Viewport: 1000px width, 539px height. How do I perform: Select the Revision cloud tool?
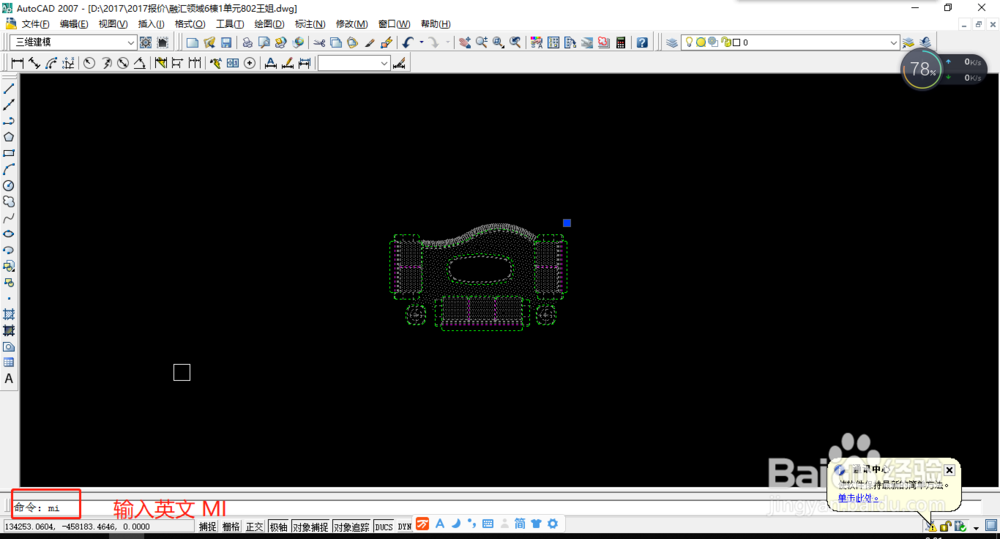tap(9, 202)
